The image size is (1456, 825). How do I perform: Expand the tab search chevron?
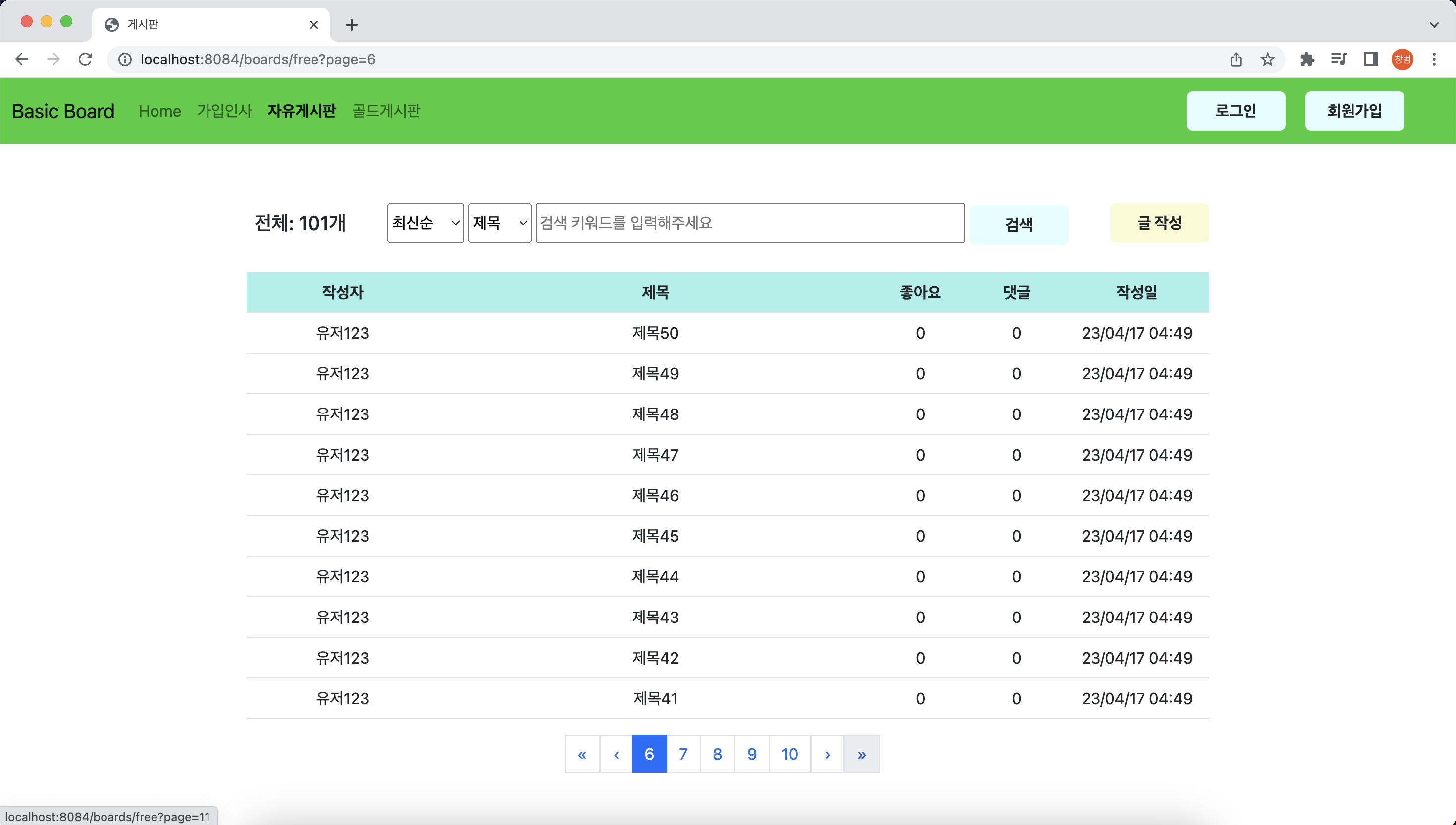[1434, 25]
